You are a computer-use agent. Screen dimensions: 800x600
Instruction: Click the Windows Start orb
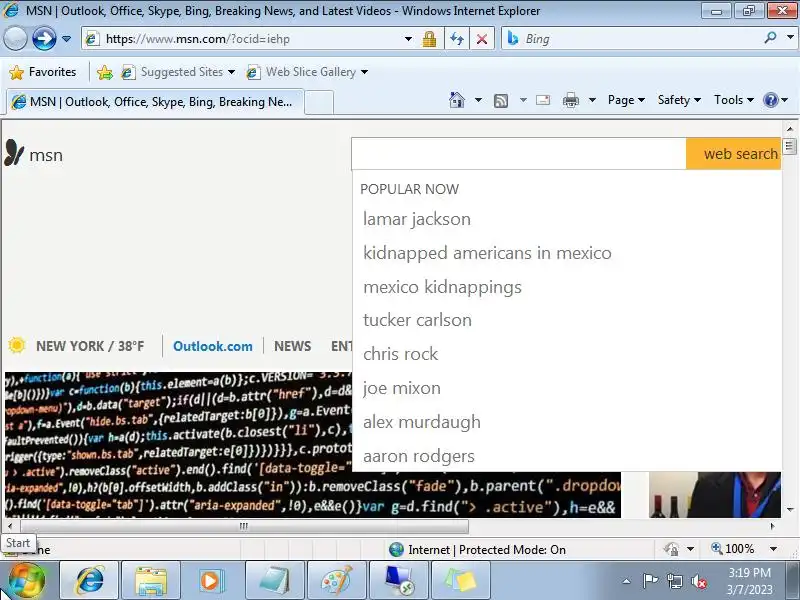[27, 581]
